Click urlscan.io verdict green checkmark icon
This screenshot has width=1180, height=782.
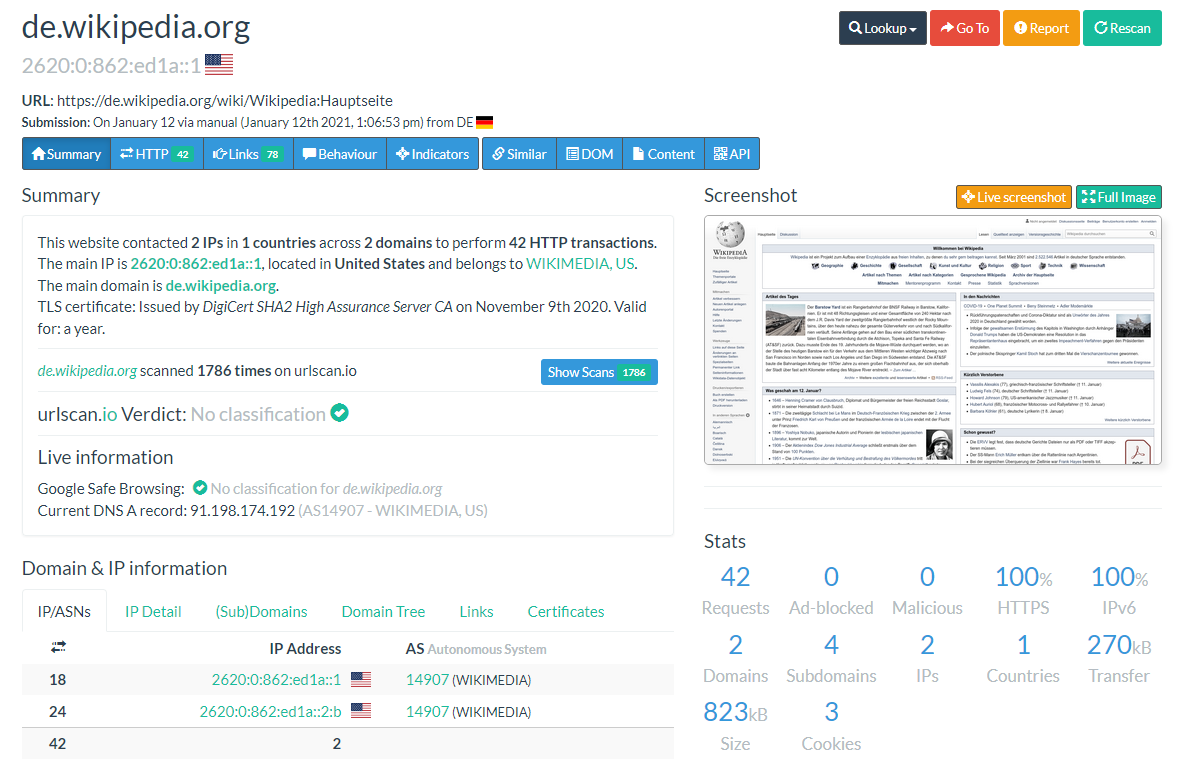pos(339,412)
